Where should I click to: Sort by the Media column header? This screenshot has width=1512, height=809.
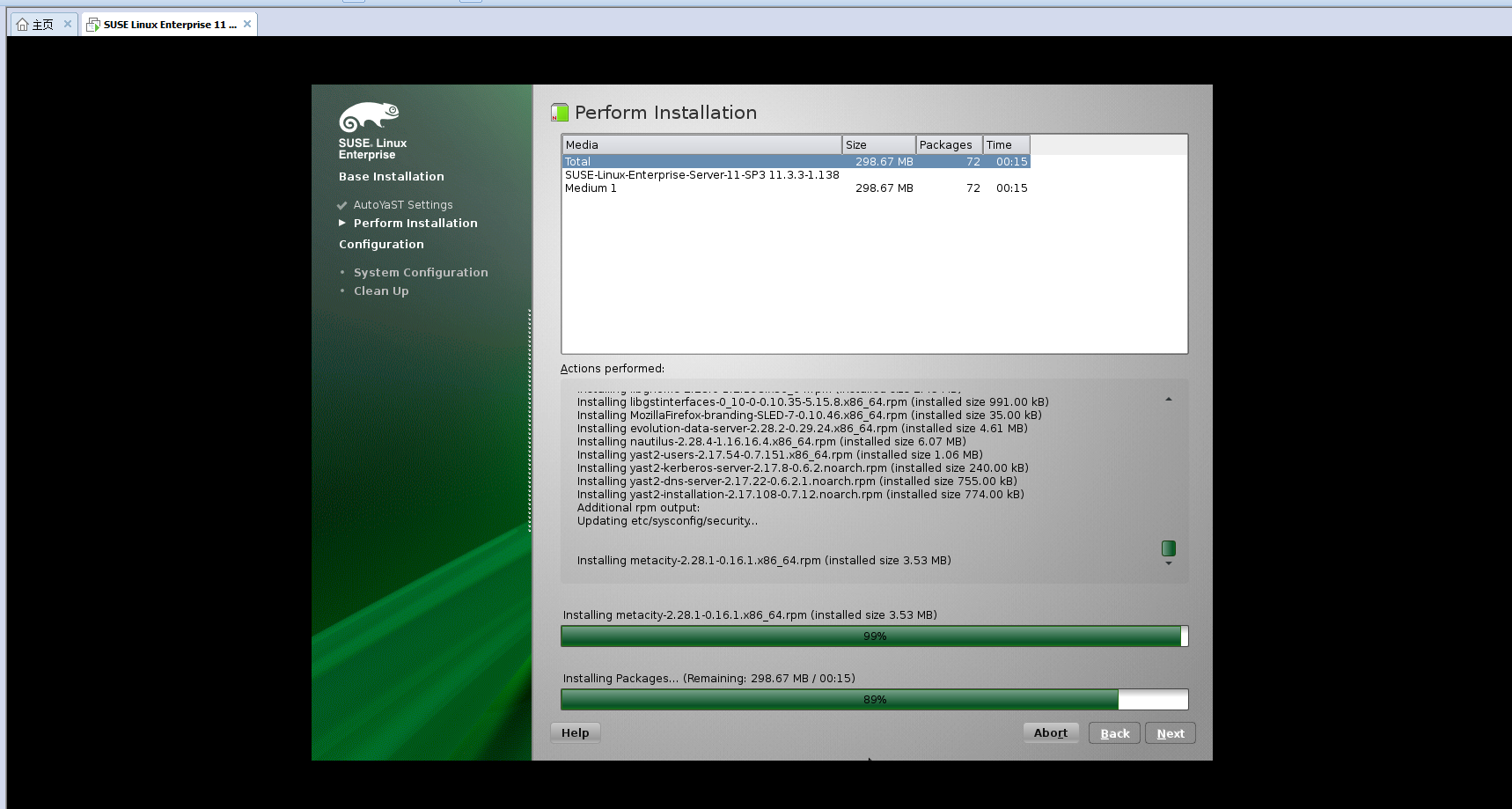(701, 145)
